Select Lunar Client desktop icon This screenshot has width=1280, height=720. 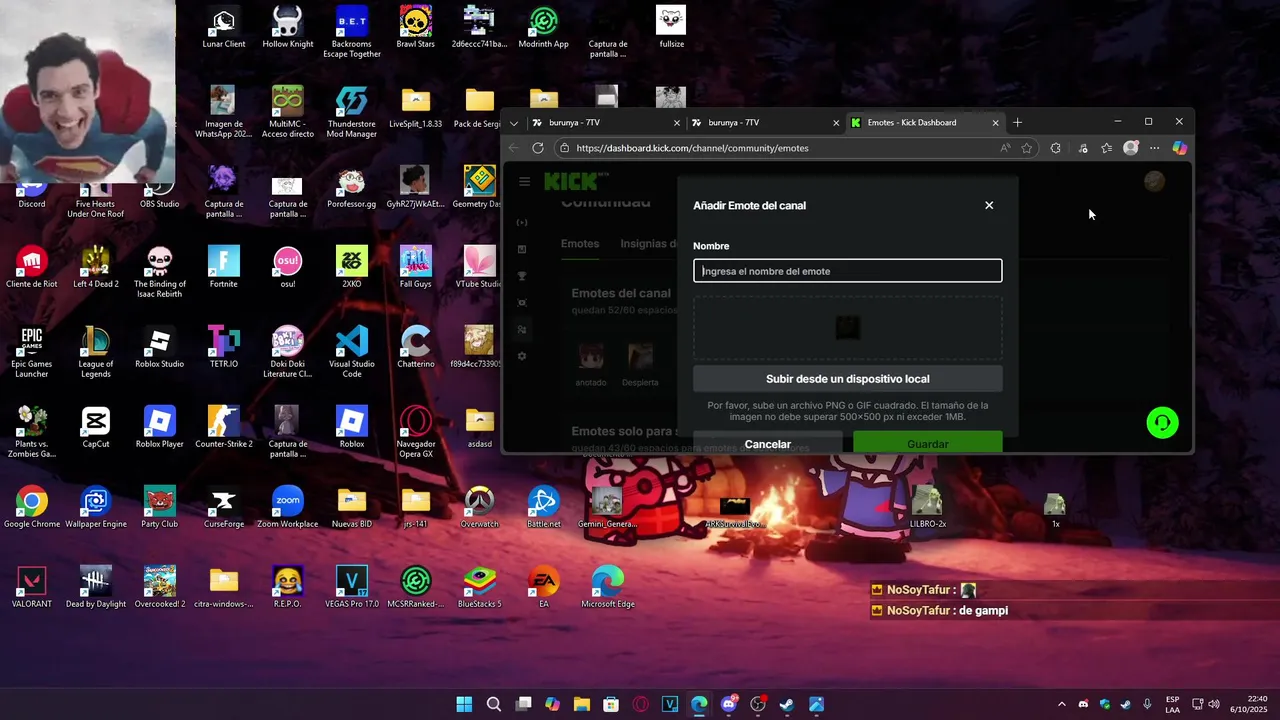click(x=224, y=28)
